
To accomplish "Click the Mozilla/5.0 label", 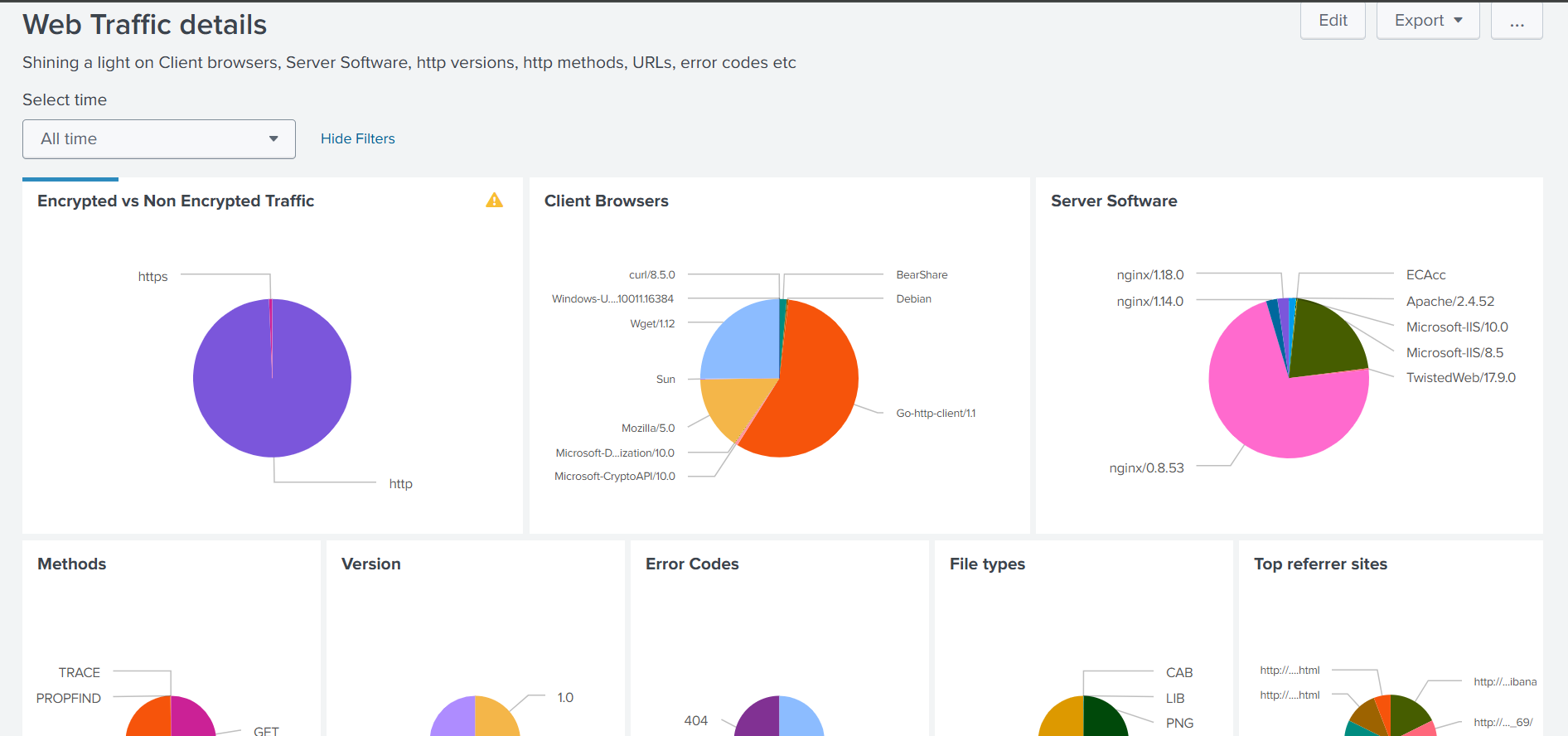I will point(648,429).
